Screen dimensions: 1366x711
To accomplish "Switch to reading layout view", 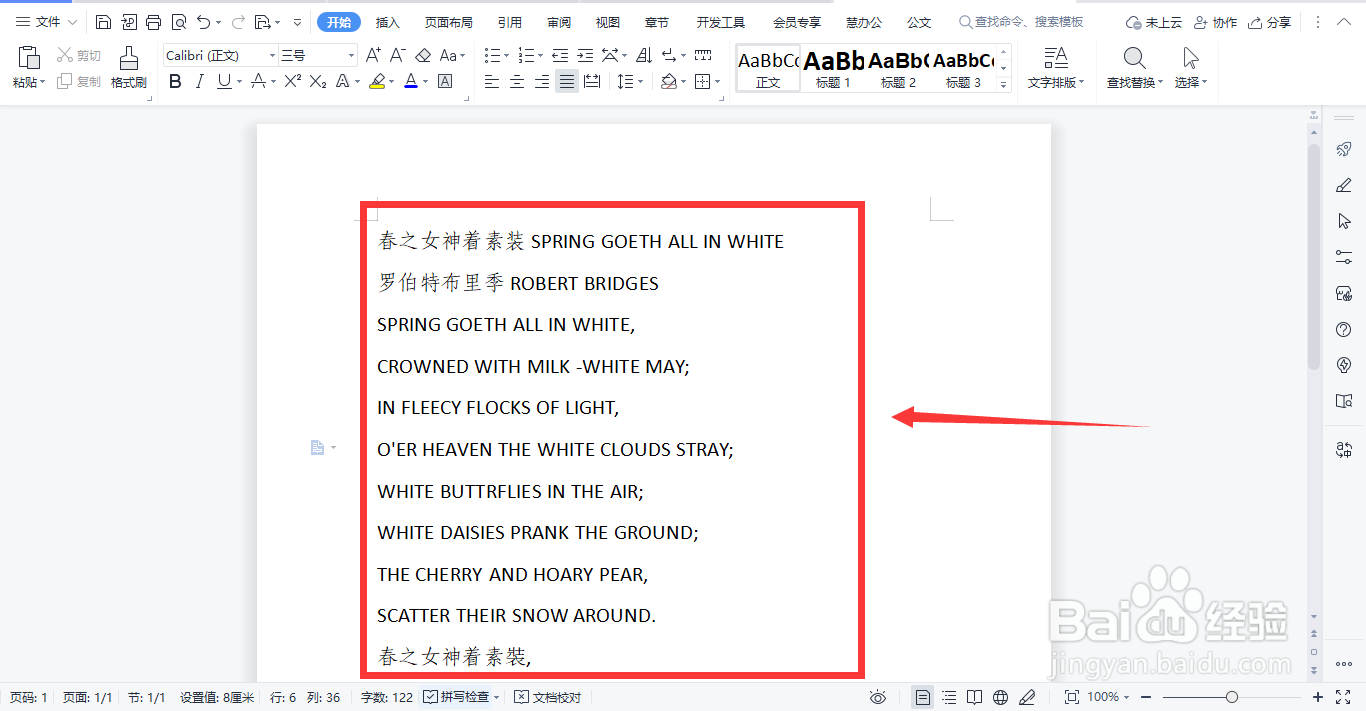I will pos(975,697).
